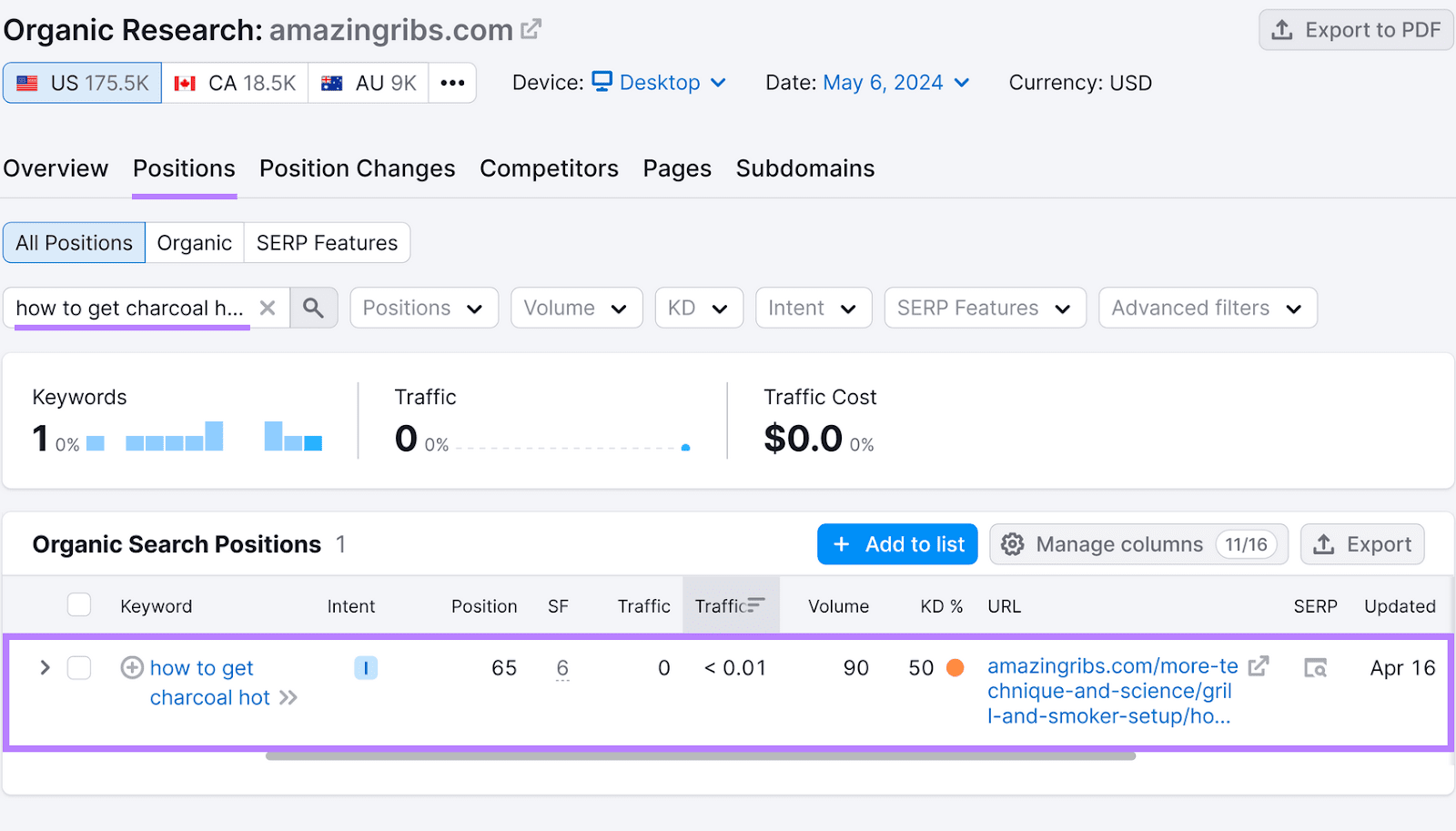The width and height of the screenshot is (1456, 831).
Task: Switch to the Organic filter toggle
Action: (x=194, y=242)
